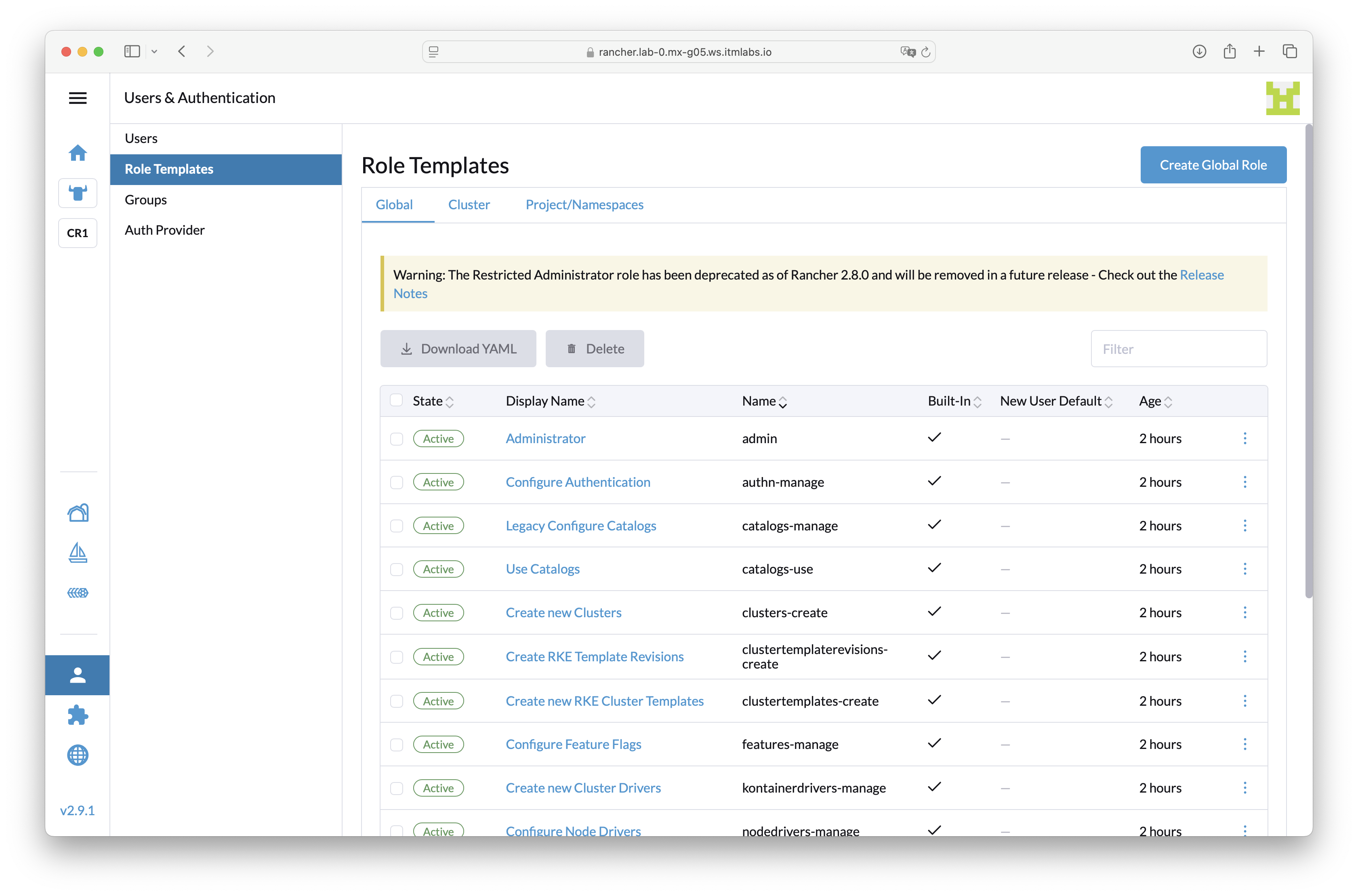Switch to the Cluster tab
Image resolution: width=1358 pixels, height=896 pixels.
pyautogui.click(x=469, y=204)
